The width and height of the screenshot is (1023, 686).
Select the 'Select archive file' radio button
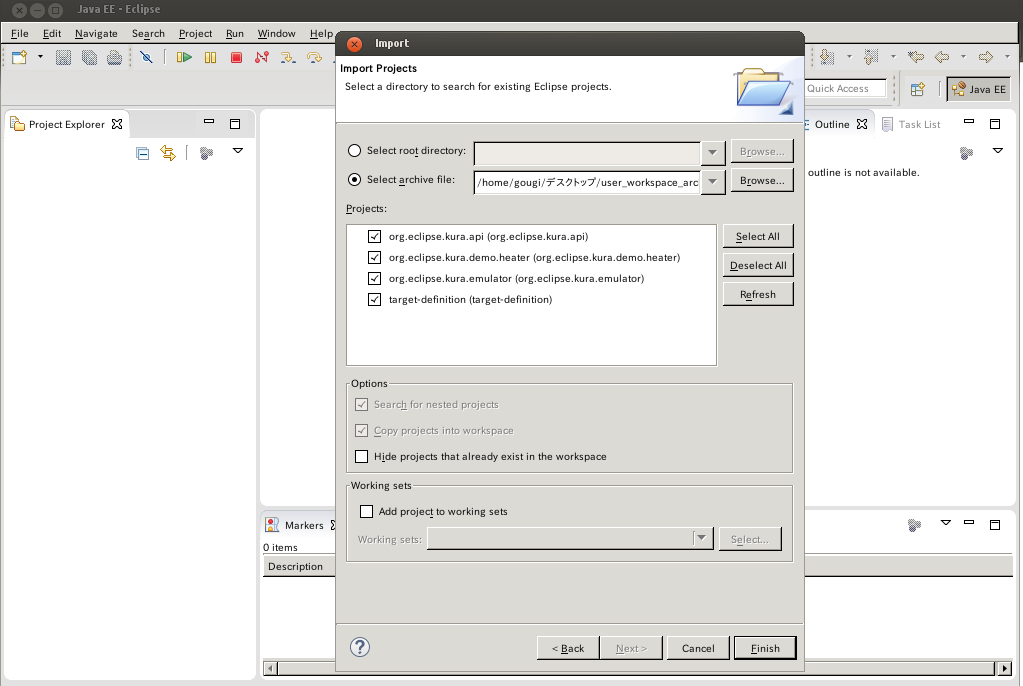pos(354,179)
